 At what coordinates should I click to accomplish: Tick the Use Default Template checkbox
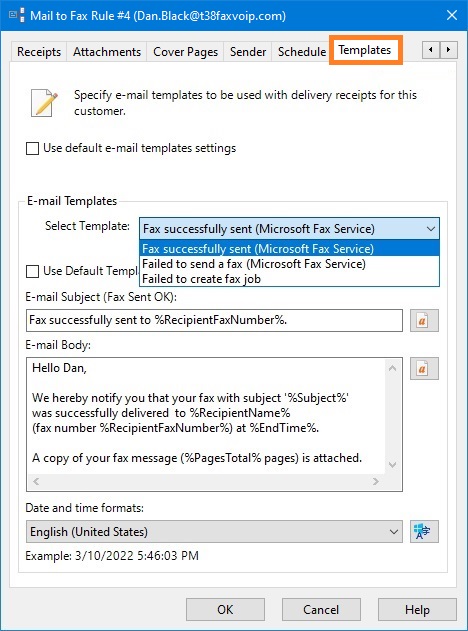click(32, 271)
